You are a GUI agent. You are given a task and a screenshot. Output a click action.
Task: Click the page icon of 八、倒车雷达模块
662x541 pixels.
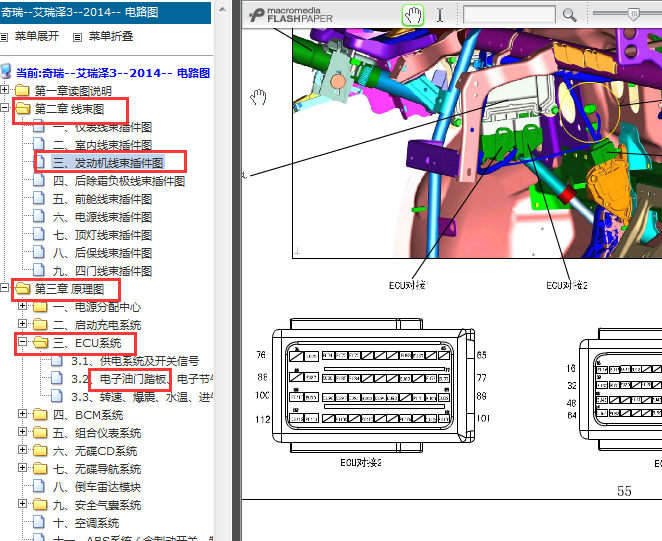click(39, 487)
